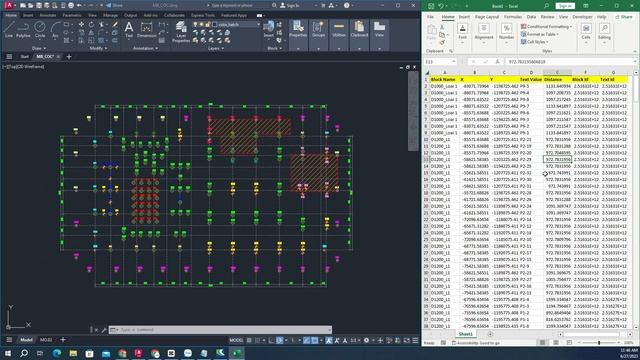The width and height of the screenshot is (640, 360).
Task: Select the Line tool in AutoCAD
Action: pyautogui.click(x=9, y=29)
